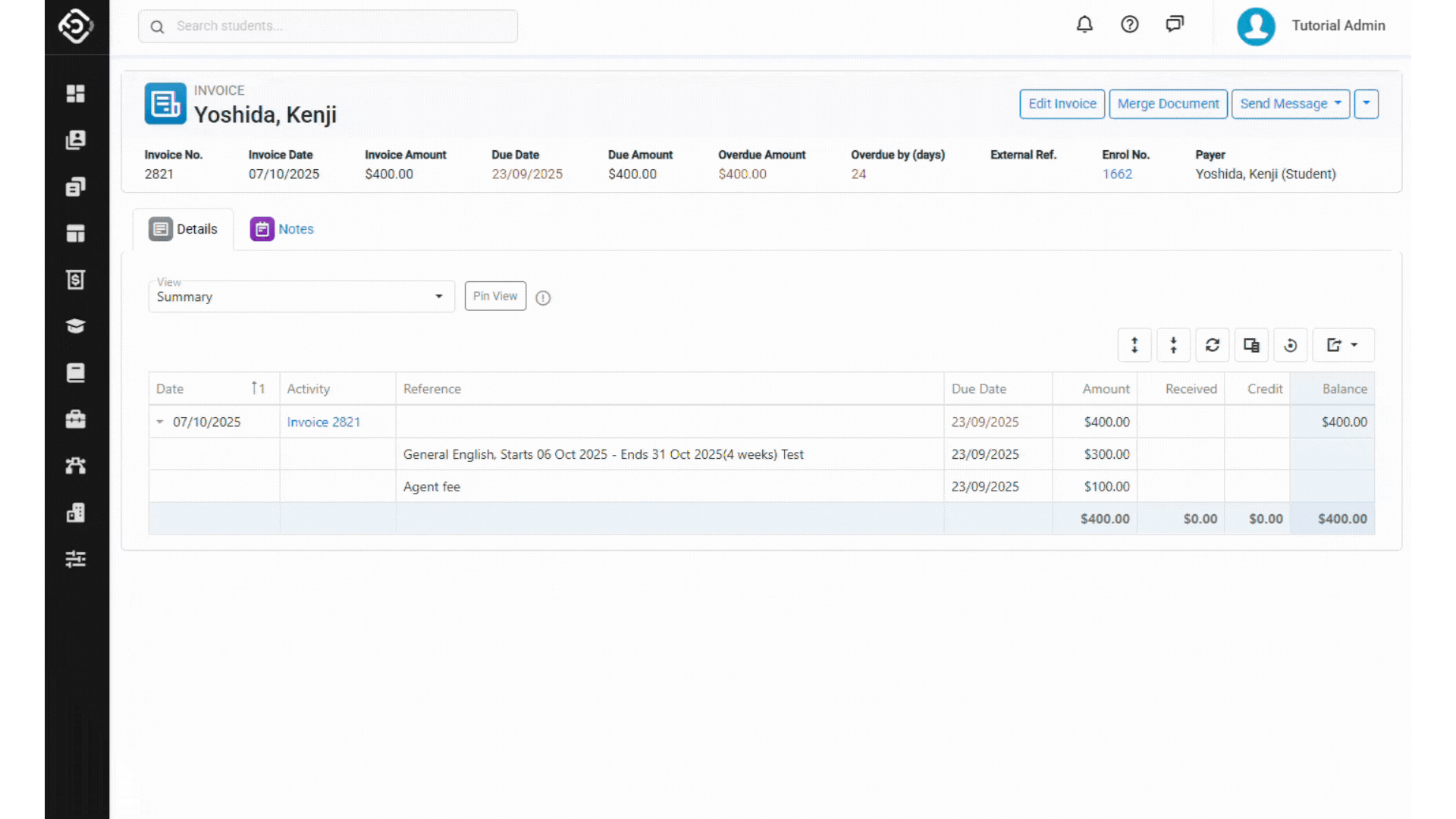The image size is (1456, 819).
Task: Refresh the invoice grid data
Action: (1213, 345)
